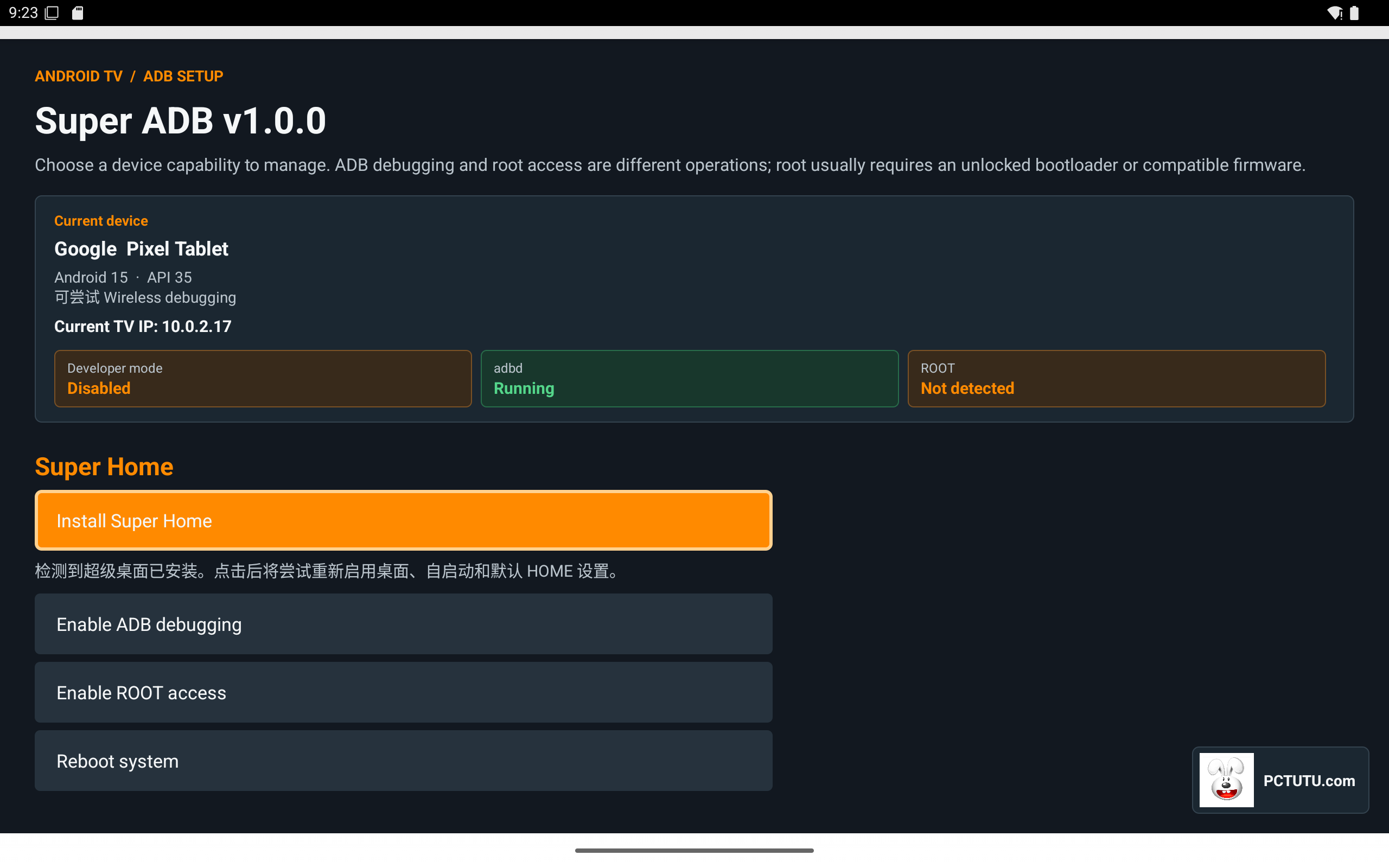Open the PCTUTU rabbit logo

coord(1226,780)
